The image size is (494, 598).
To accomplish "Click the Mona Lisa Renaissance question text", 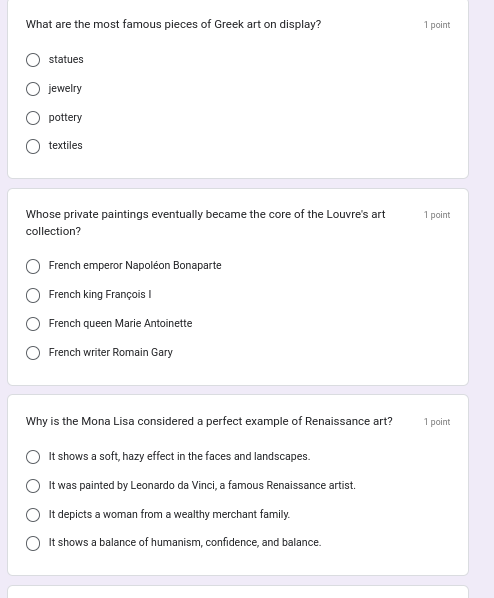I will [x=209, y=421].
